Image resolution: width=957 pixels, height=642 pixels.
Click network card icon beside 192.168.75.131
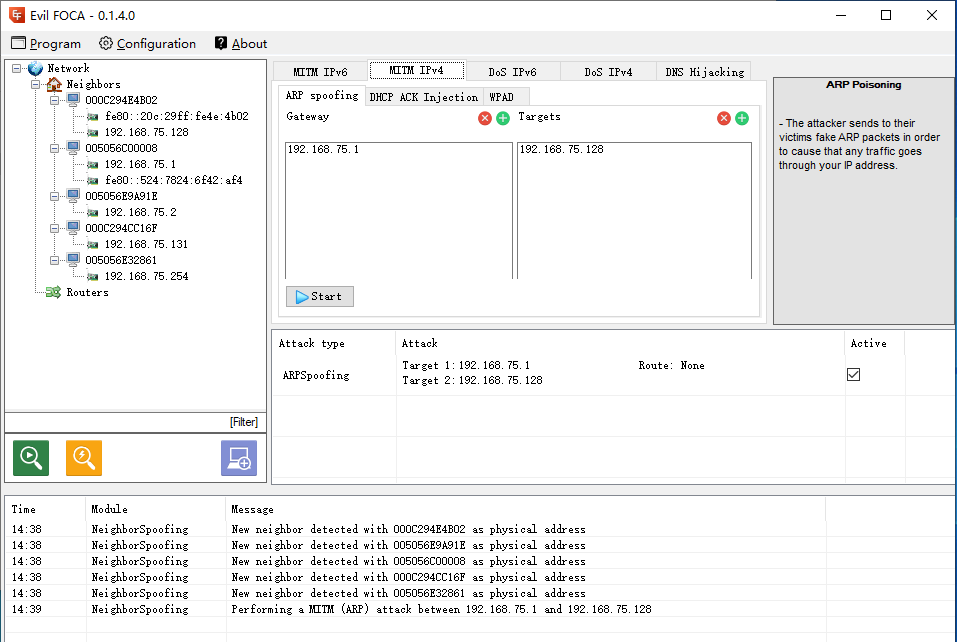[x=93, y=245]
